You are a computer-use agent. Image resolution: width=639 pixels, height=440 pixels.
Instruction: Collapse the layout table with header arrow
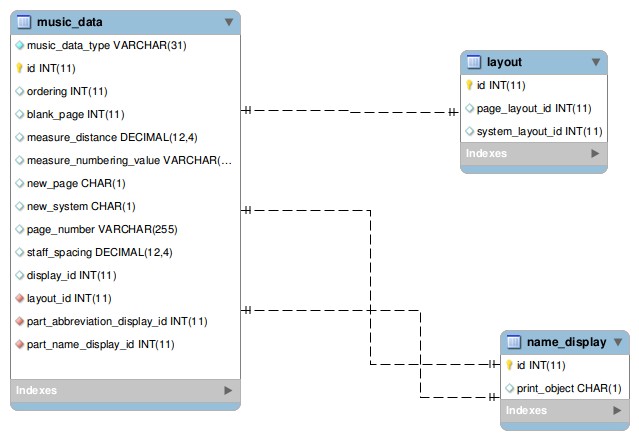coord(596,62)
